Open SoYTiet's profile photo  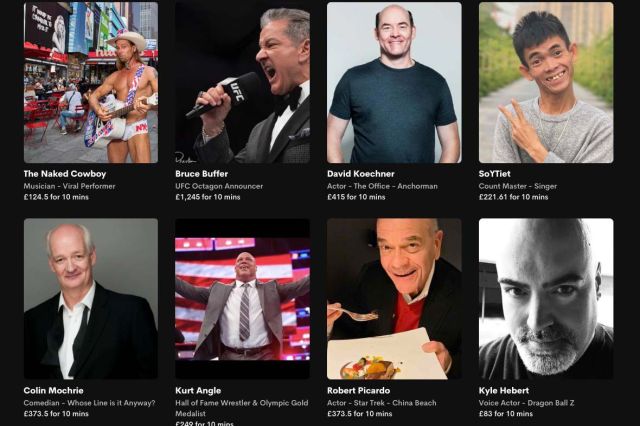pyautogui.click(x=546, y=82)
